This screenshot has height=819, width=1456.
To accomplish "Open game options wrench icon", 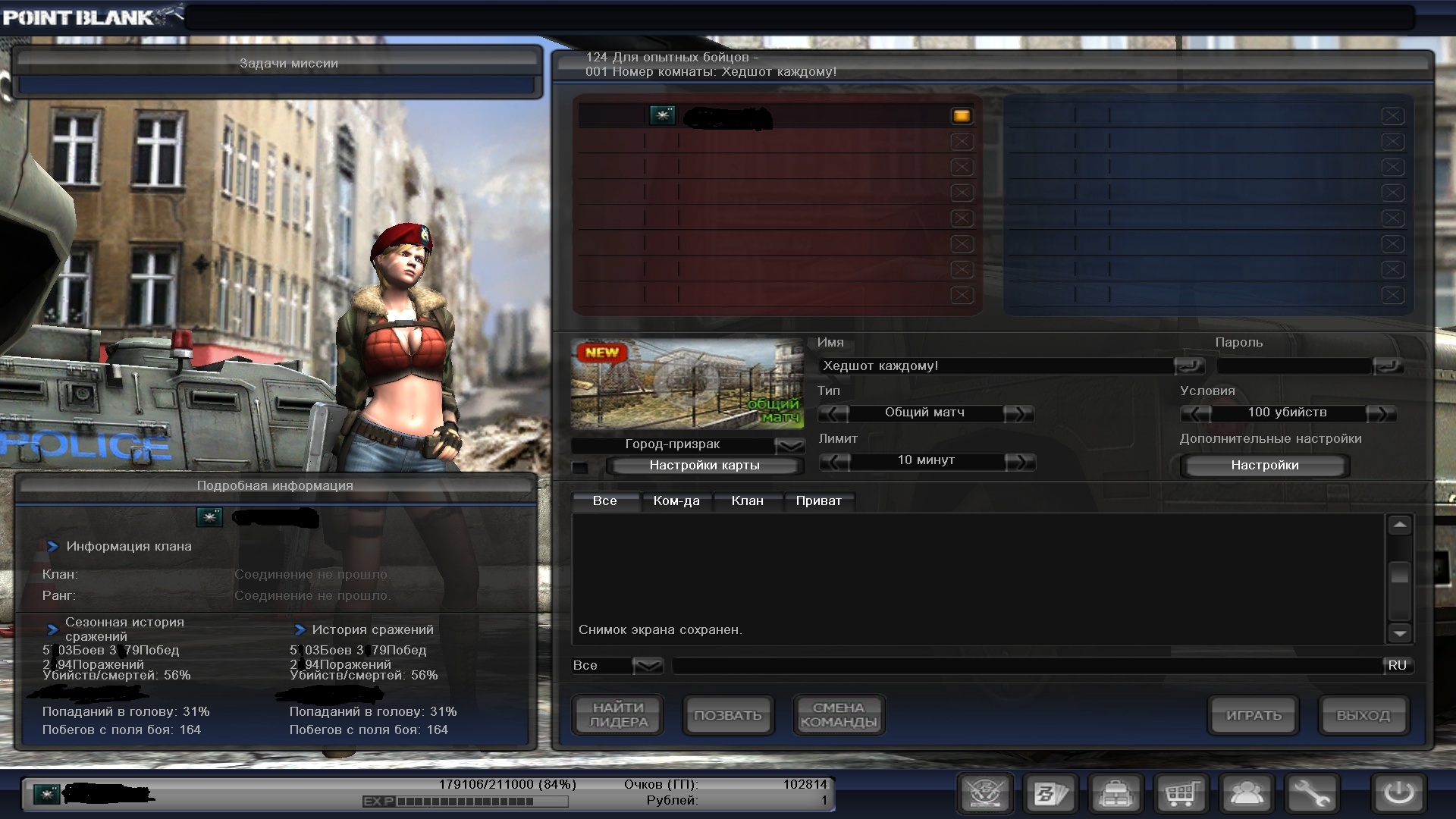I will (1311, 795).
